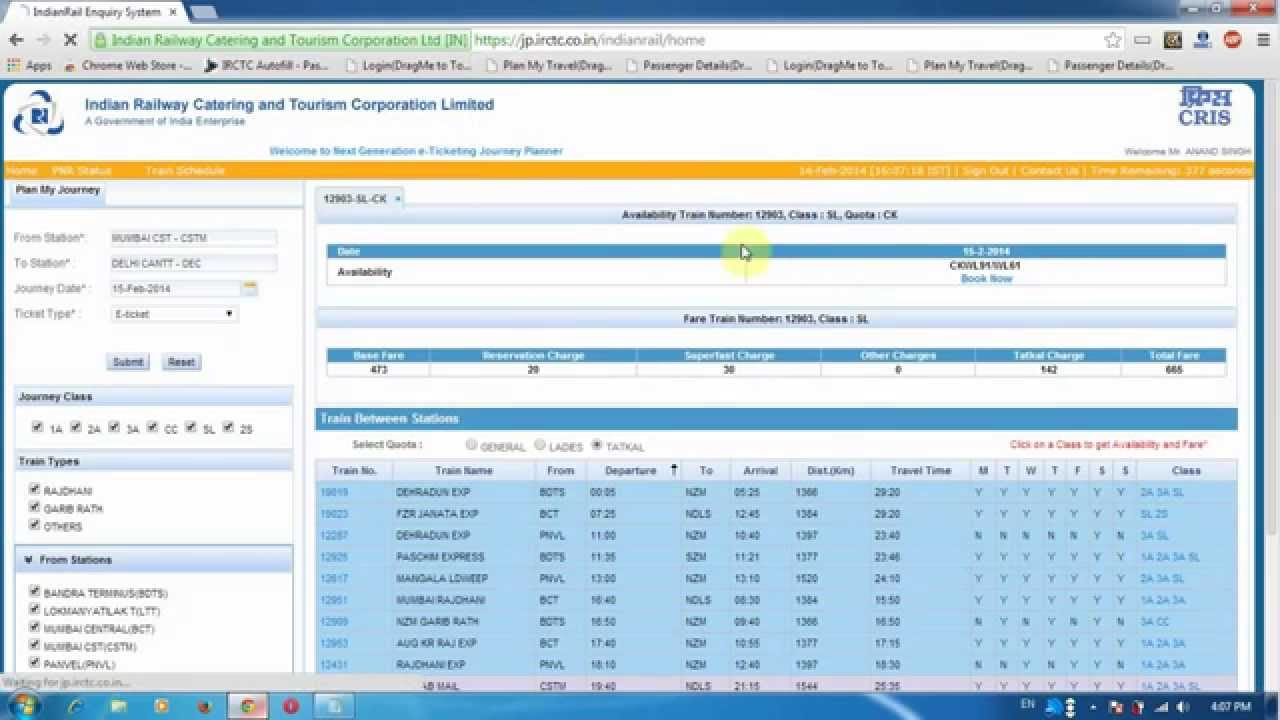Viewport: 1280px width, 720px height.
Task: Uncheck MUMBAI CENTRAL(BCT) station
Action: click(35, 628)
